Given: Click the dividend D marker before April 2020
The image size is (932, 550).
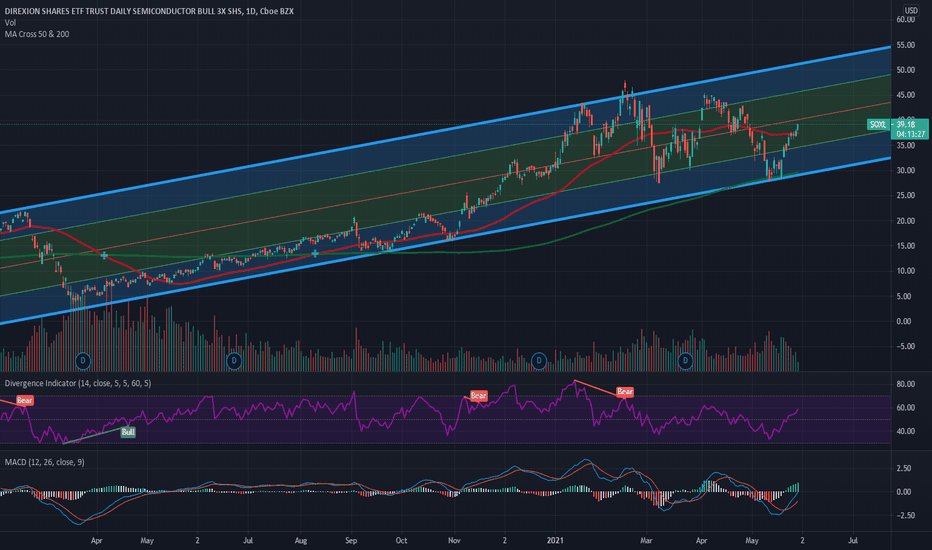Looking at the screenshot, I should coord(83,360).
